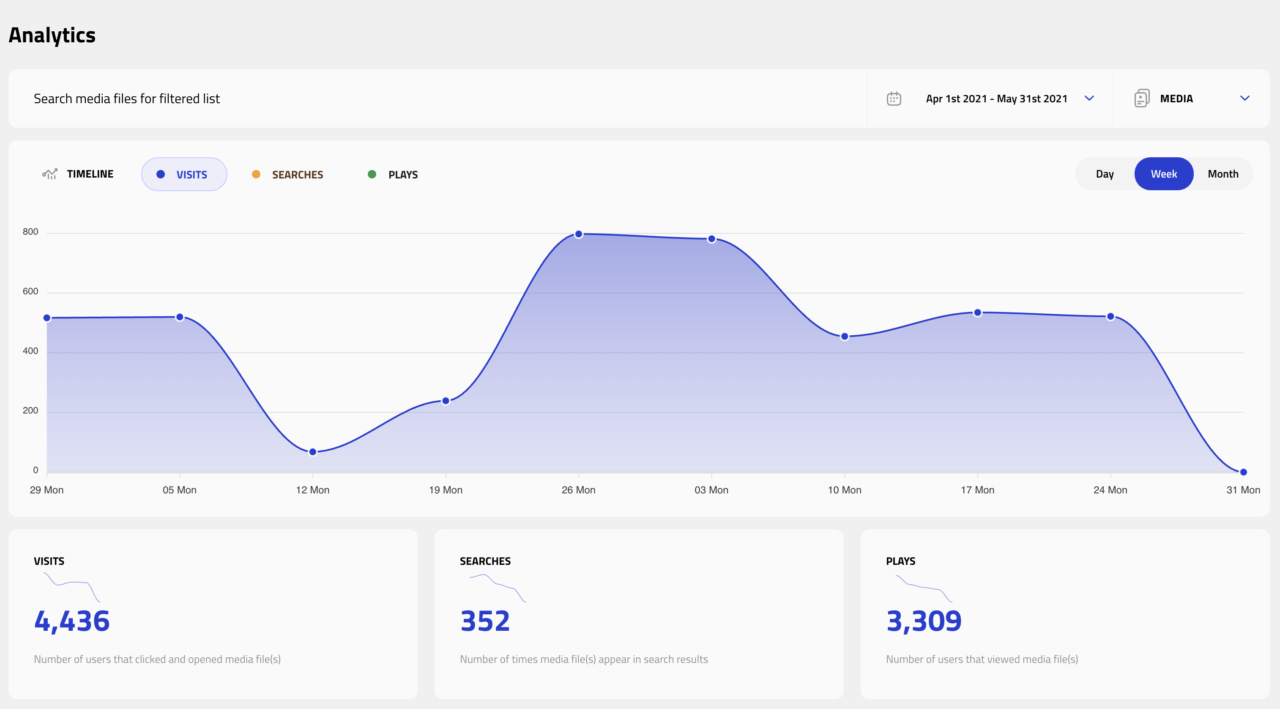Click the Plays card sparkline
This screenshot has width=1280, height=709.
tap(922, 585)
